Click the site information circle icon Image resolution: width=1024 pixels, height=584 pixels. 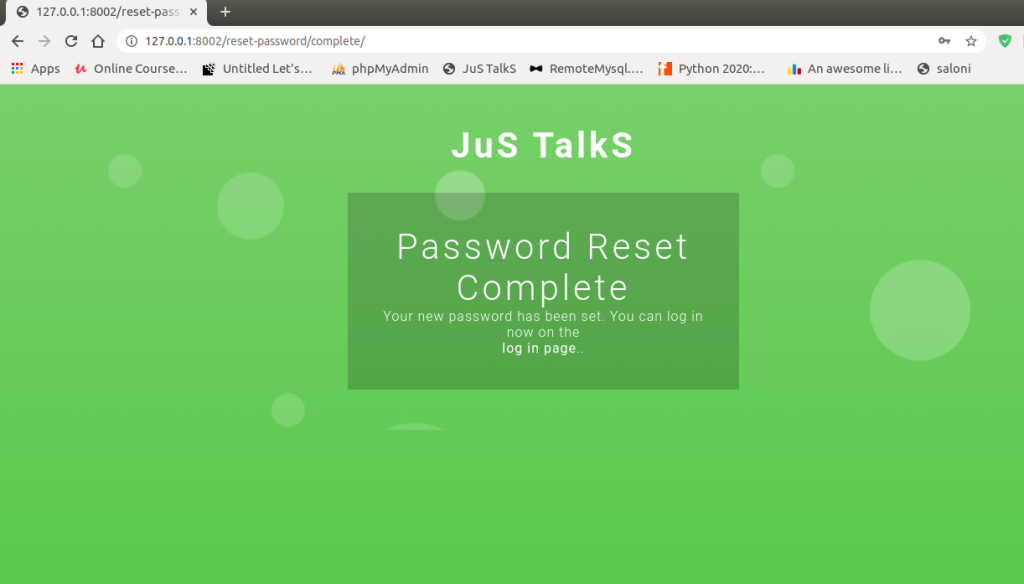134,43
